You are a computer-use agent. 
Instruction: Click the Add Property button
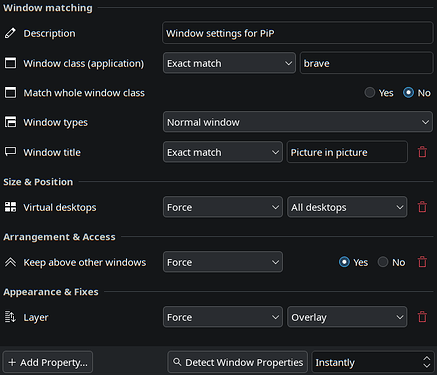(48, 362)
